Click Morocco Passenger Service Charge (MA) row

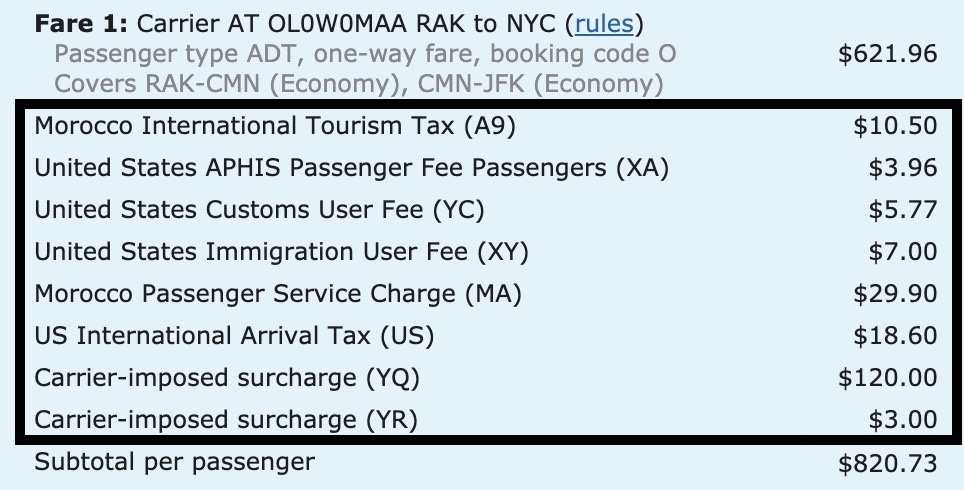coord(278,294)
